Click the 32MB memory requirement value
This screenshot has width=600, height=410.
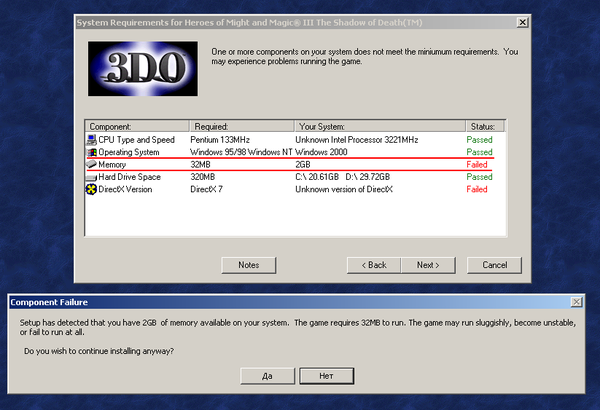(x=201, y=165)
